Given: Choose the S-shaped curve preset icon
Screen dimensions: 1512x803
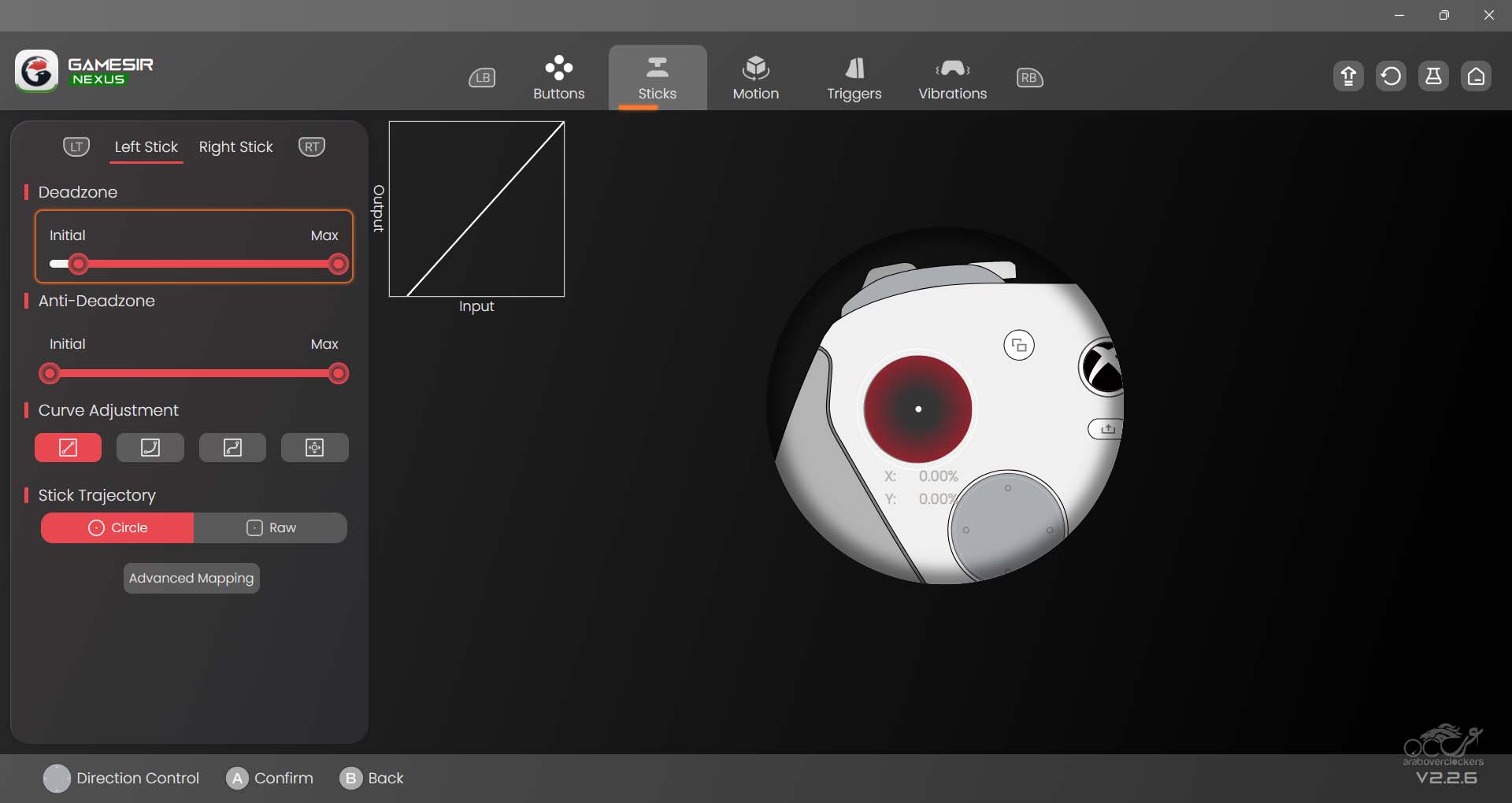Looking at the screenshot, I should (x=232, y=448).
